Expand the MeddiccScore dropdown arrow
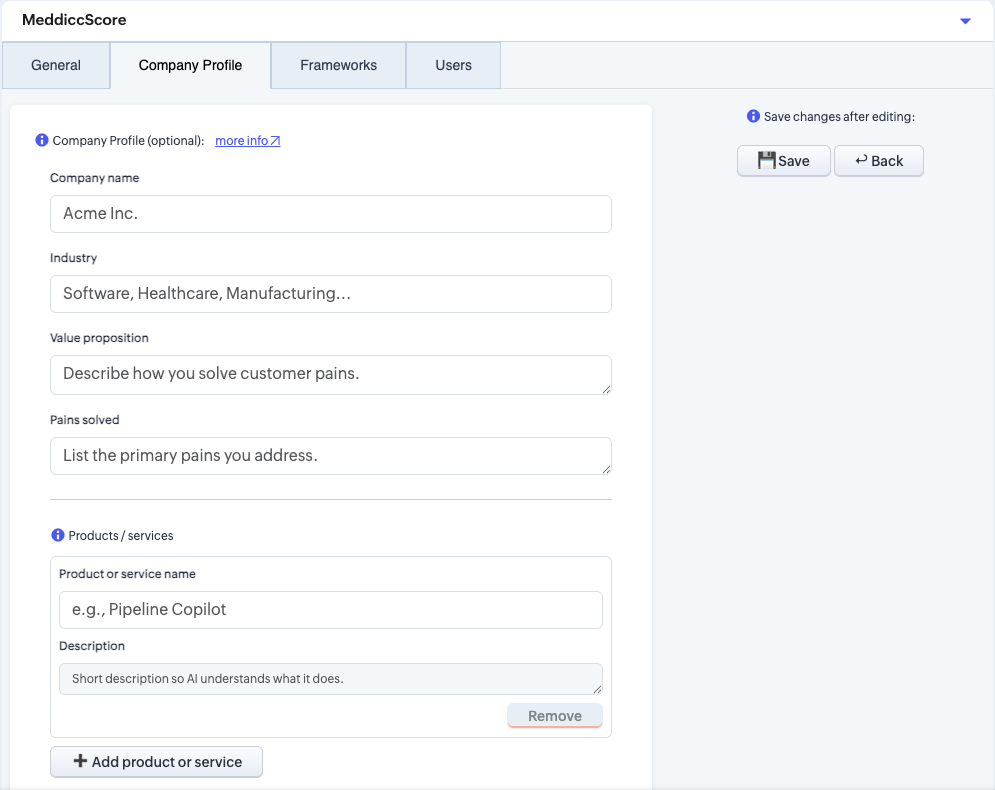The image size is (995, 790). click(965, 21)
